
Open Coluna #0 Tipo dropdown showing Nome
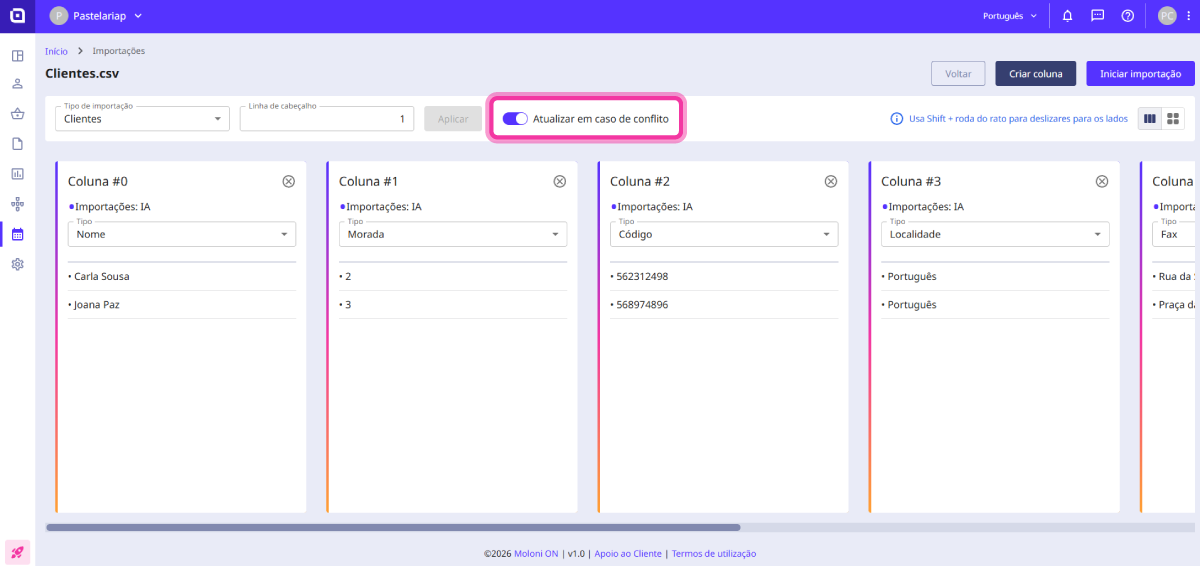tap(182, 234)
